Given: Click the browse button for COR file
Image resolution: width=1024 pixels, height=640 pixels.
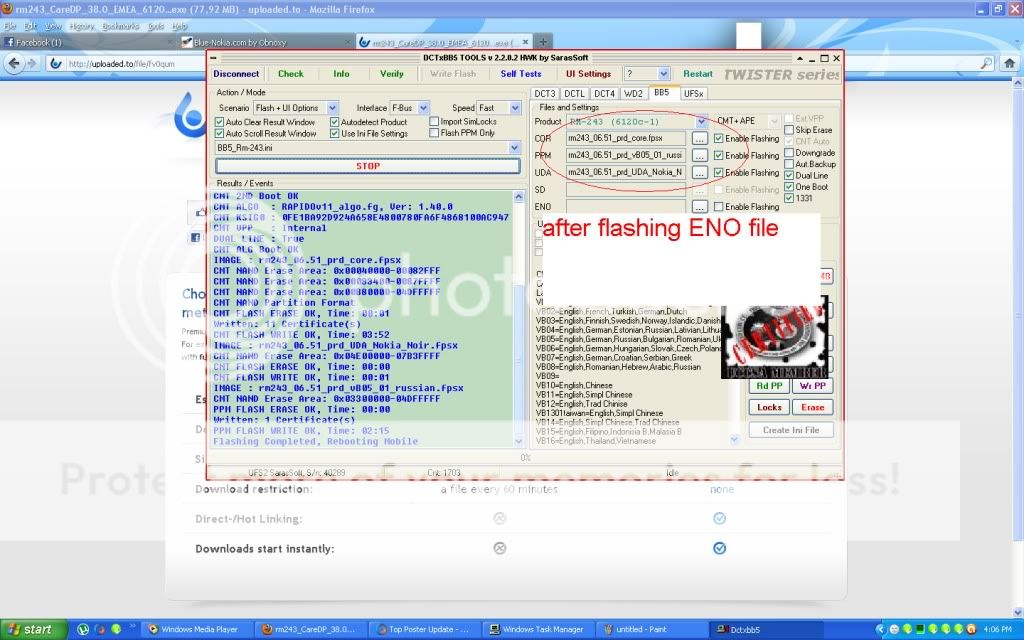Looking at the screenshot, I should coord(700,138).
